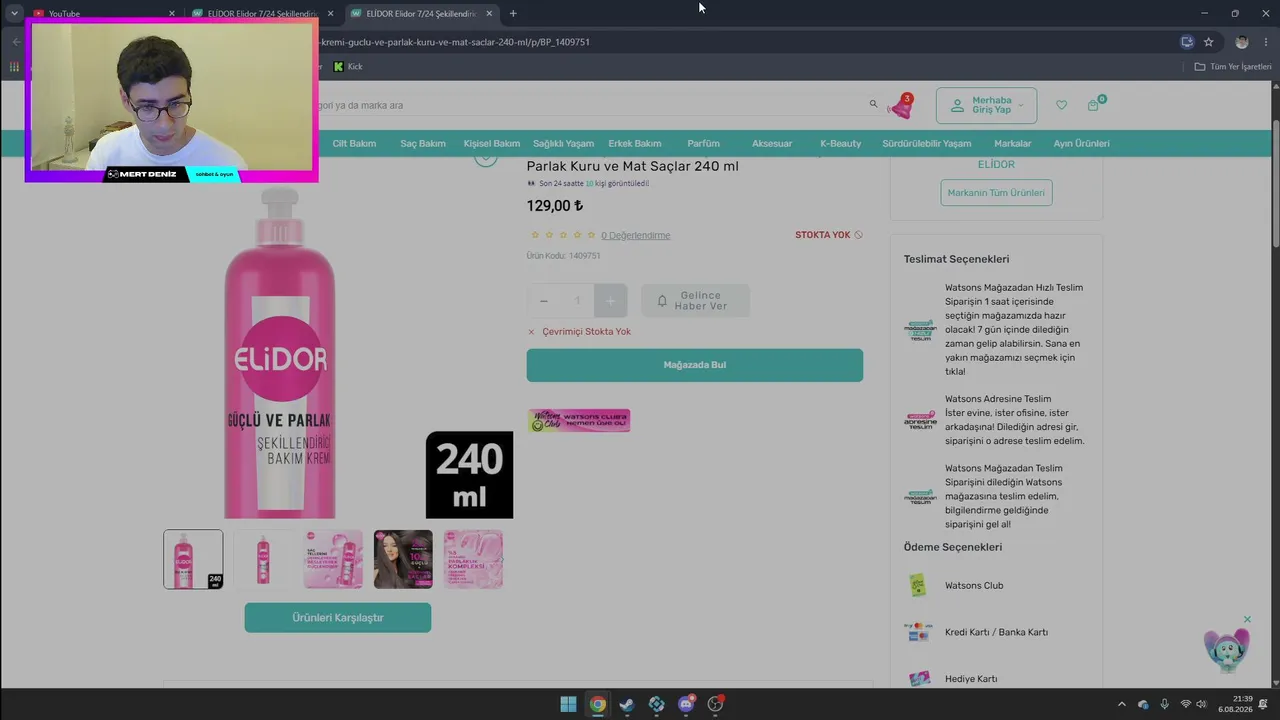The height and width of the screenshot is (720, 1280).
Task: Click the Watsons Club membership banner
Action: (579, 420)
